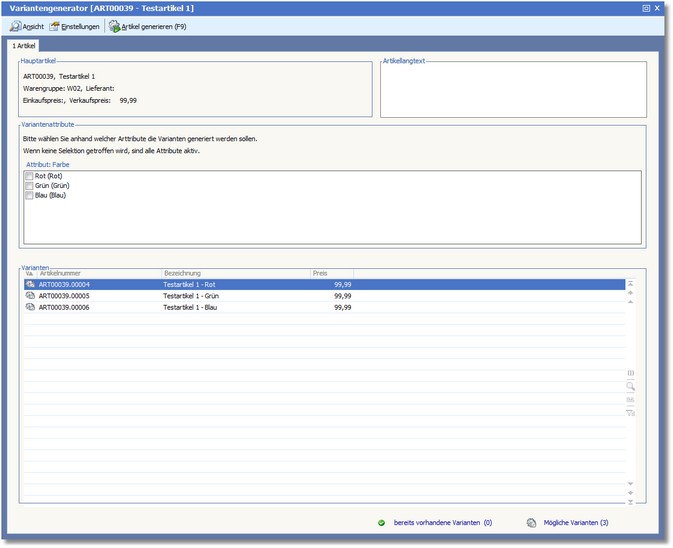Jump to last record using bottom arrow icon
Viewport: 673px width, 548px height.
[630, 502]
